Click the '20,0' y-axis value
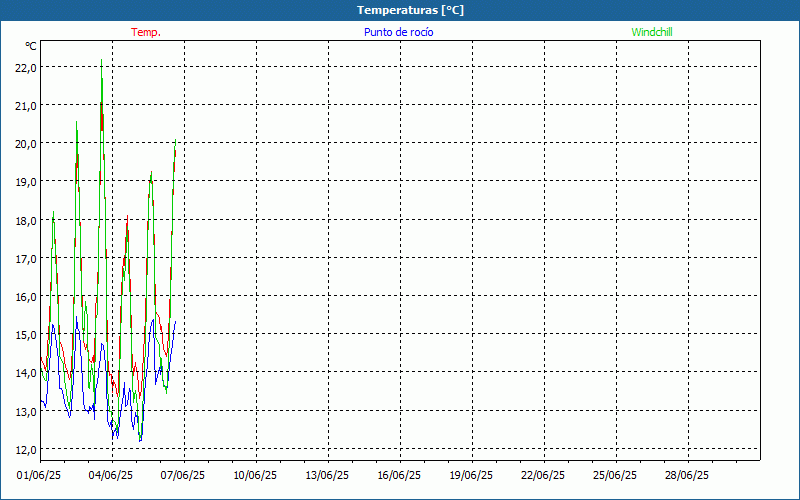Image resolution: width=800 pixels, height=500 pixels. 26,144
